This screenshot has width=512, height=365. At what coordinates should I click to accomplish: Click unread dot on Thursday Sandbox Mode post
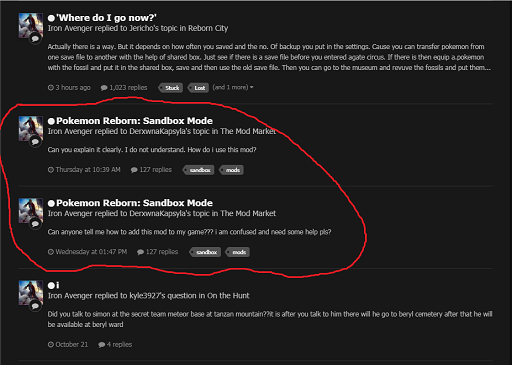[51, 121]
